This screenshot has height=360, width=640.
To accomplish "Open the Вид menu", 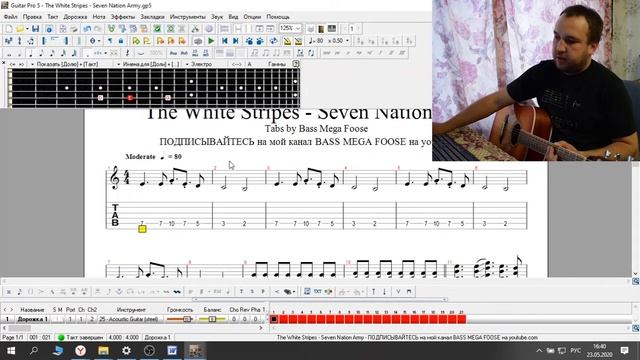I will pyautogui.click(x=233, y=17).
